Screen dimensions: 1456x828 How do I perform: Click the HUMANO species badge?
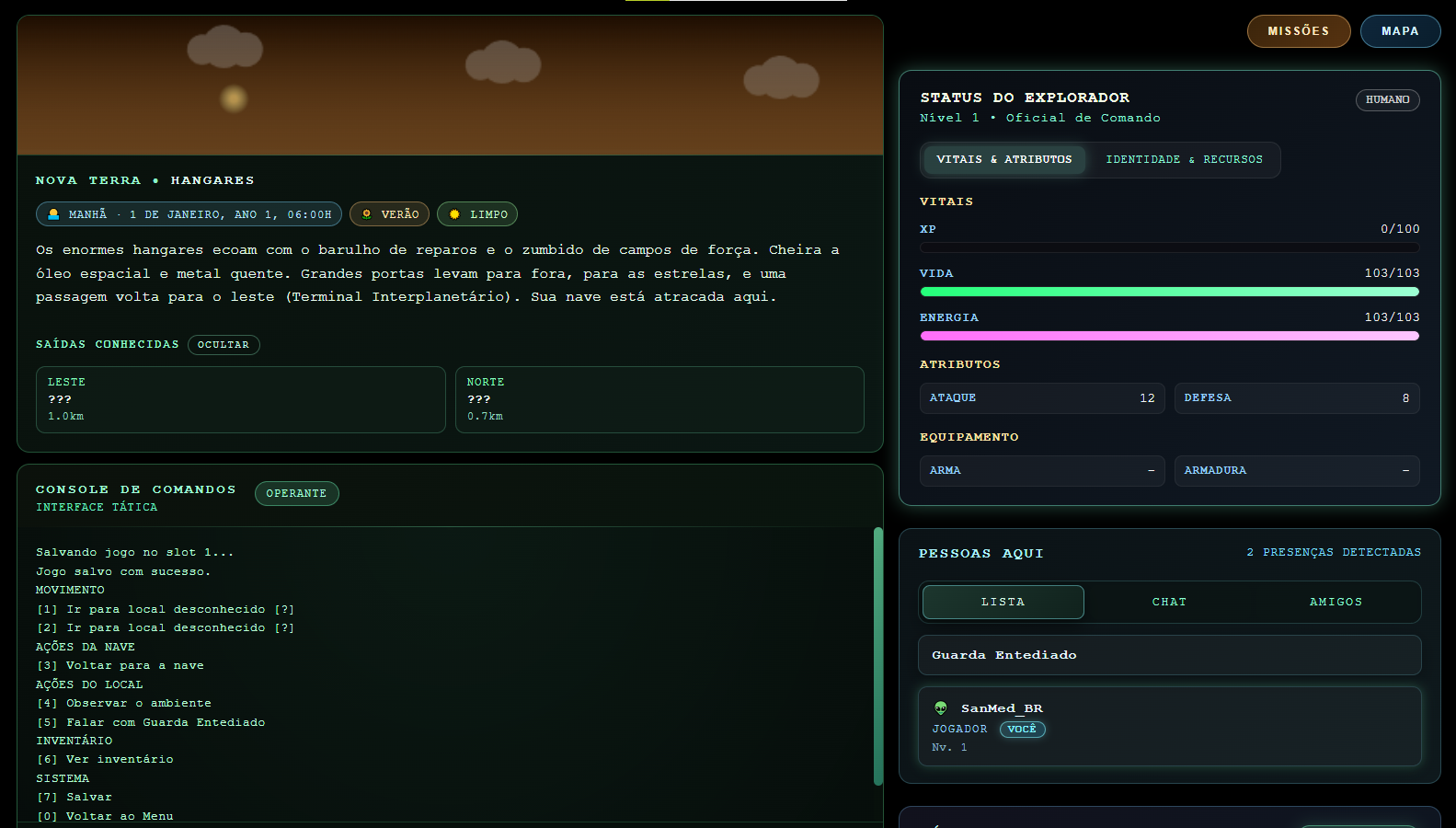point(1387,100)
